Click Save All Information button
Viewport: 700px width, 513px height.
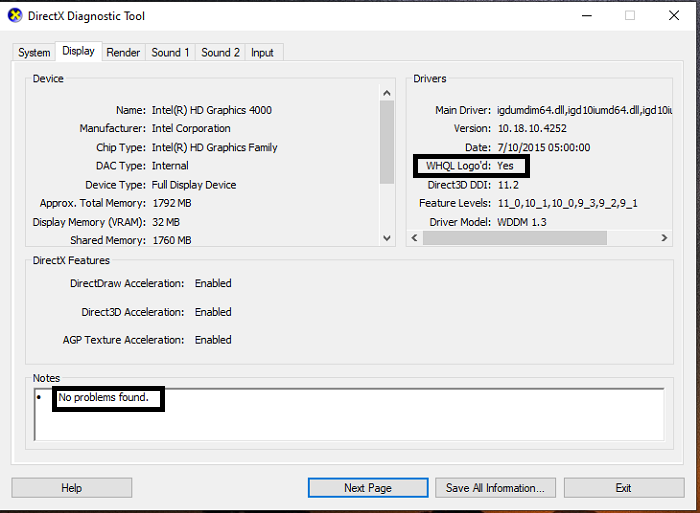[x=495, y=488]
